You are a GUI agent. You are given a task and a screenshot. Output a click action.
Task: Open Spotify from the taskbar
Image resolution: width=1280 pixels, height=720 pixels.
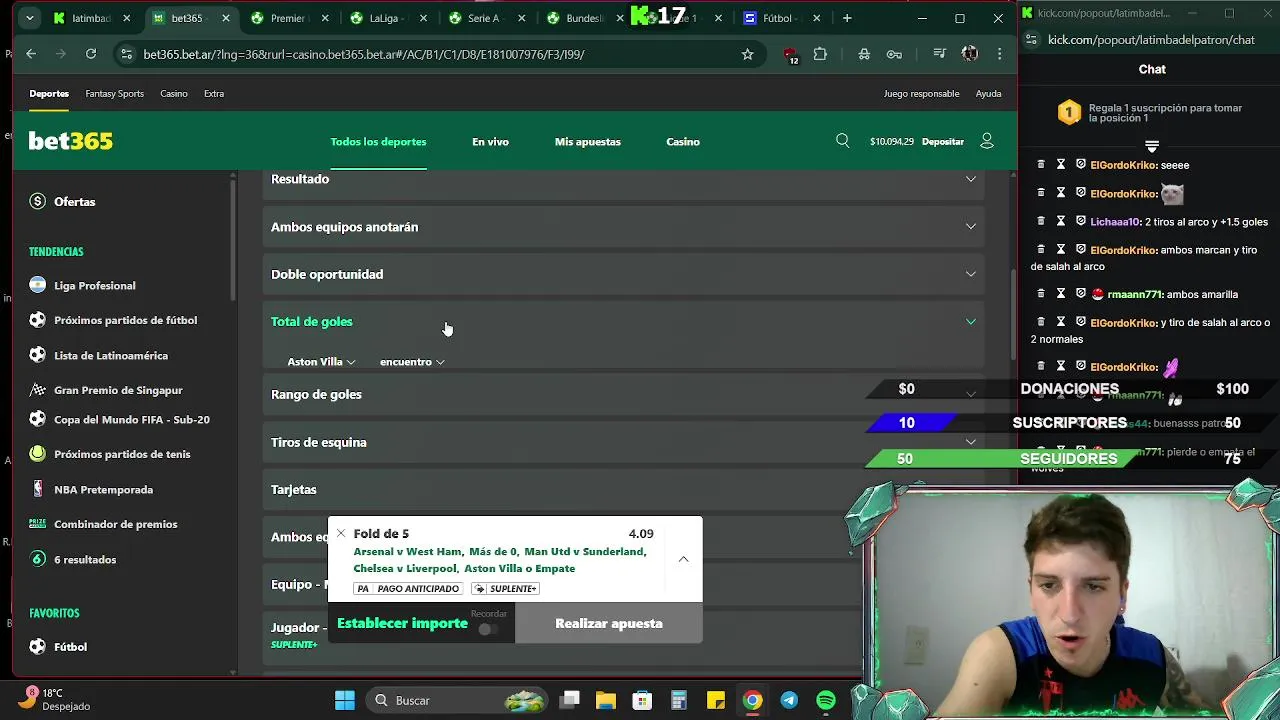826,700
